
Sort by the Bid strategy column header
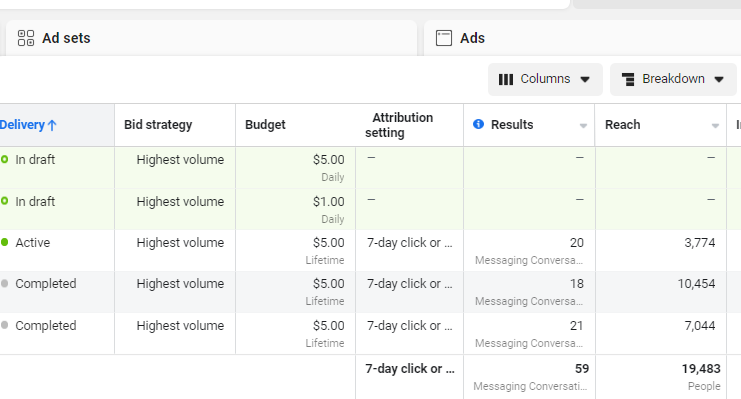(158, 125)
